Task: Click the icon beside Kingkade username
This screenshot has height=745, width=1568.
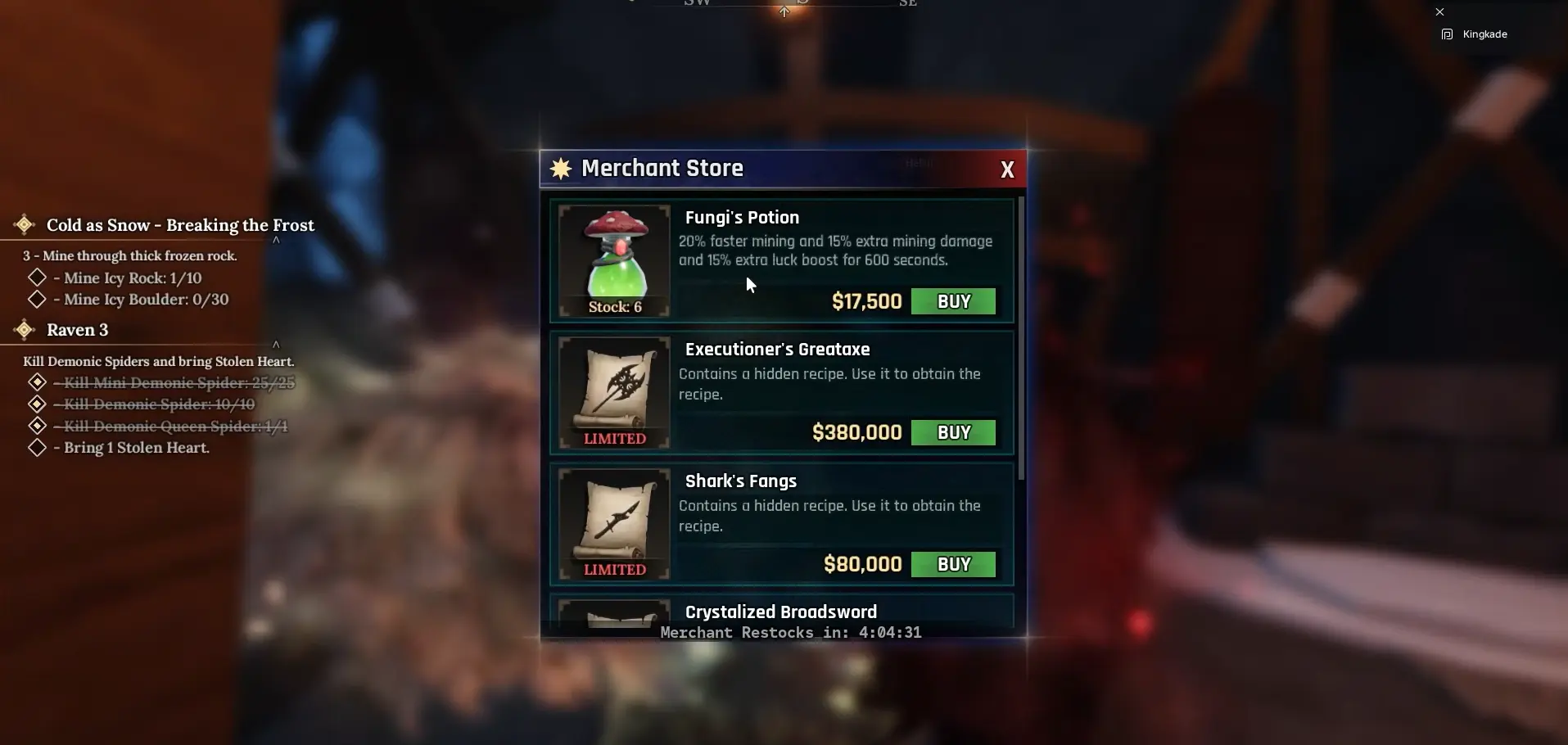Action: tap(1447, 34)
